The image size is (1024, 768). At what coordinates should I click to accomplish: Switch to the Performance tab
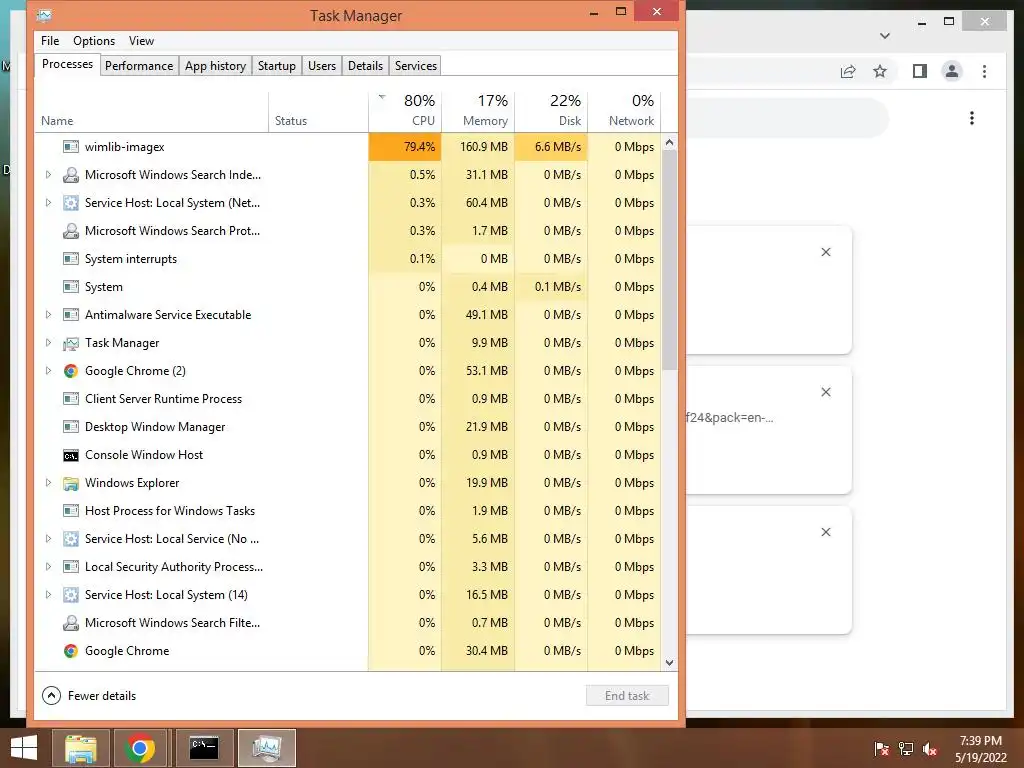click(x=139, y=66)
